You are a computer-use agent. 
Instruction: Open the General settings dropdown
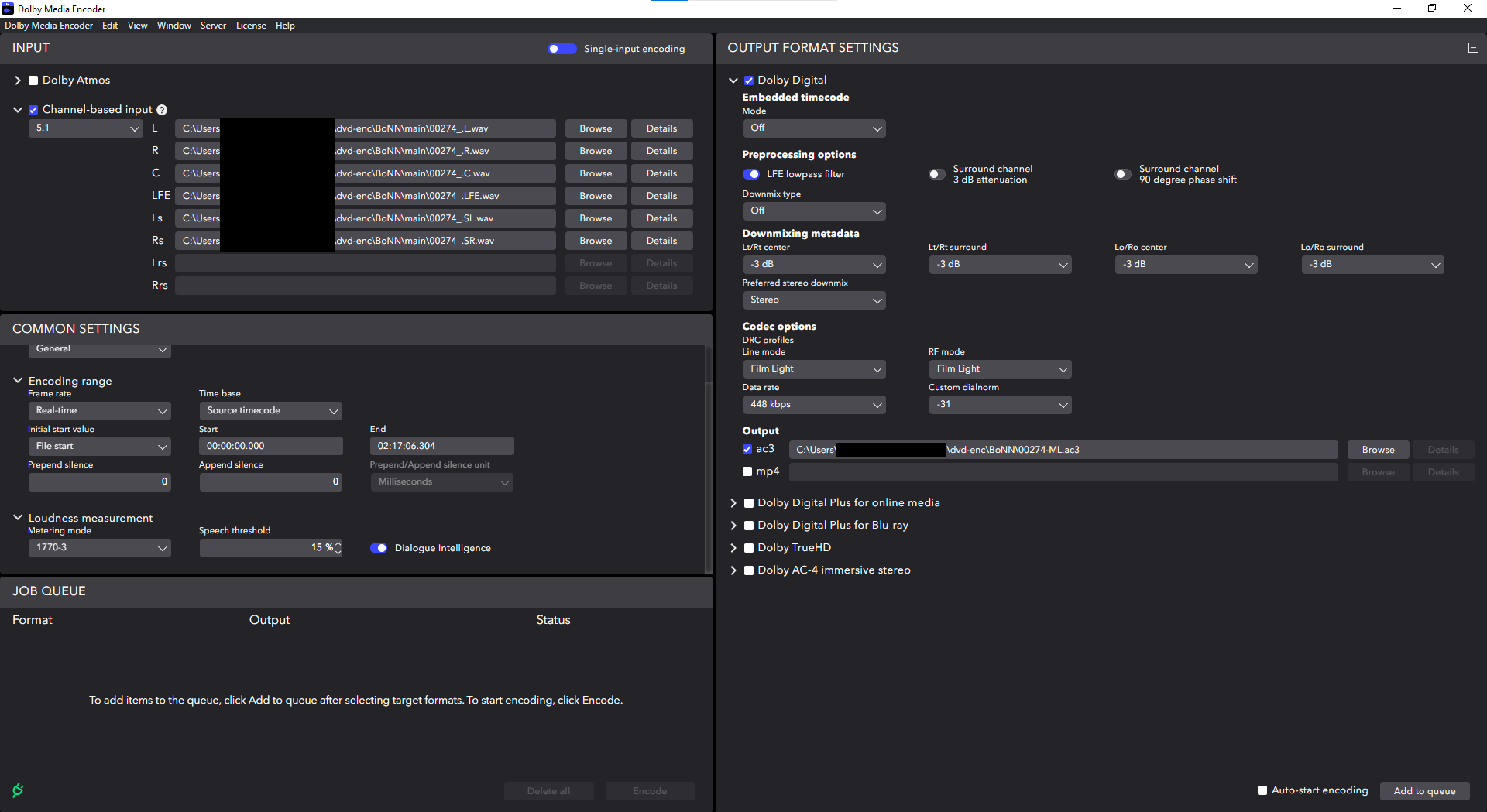coord(99,350)
